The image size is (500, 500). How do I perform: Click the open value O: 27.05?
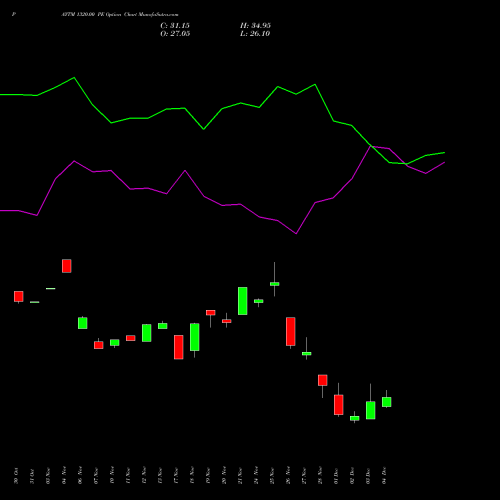coord(175,34)
